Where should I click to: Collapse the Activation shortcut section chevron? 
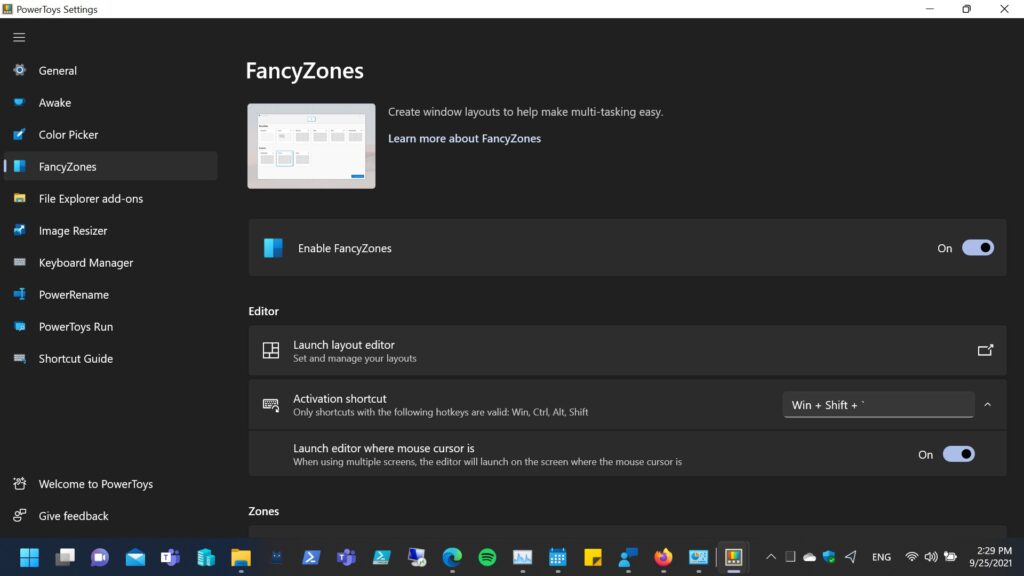(x=987, y=405)
